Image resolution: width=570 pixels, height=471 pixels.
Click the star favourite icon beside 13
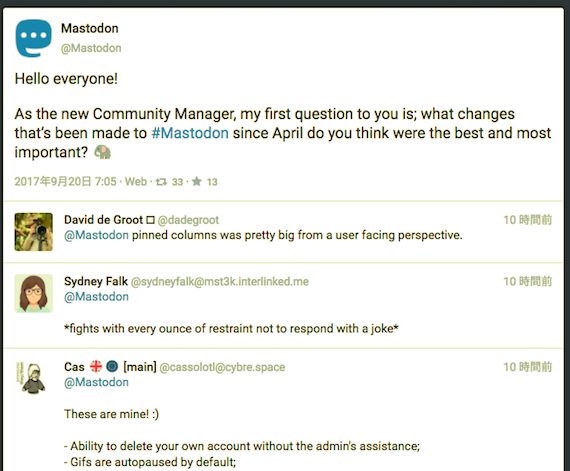pyautogui.click(x=197, y=181)
